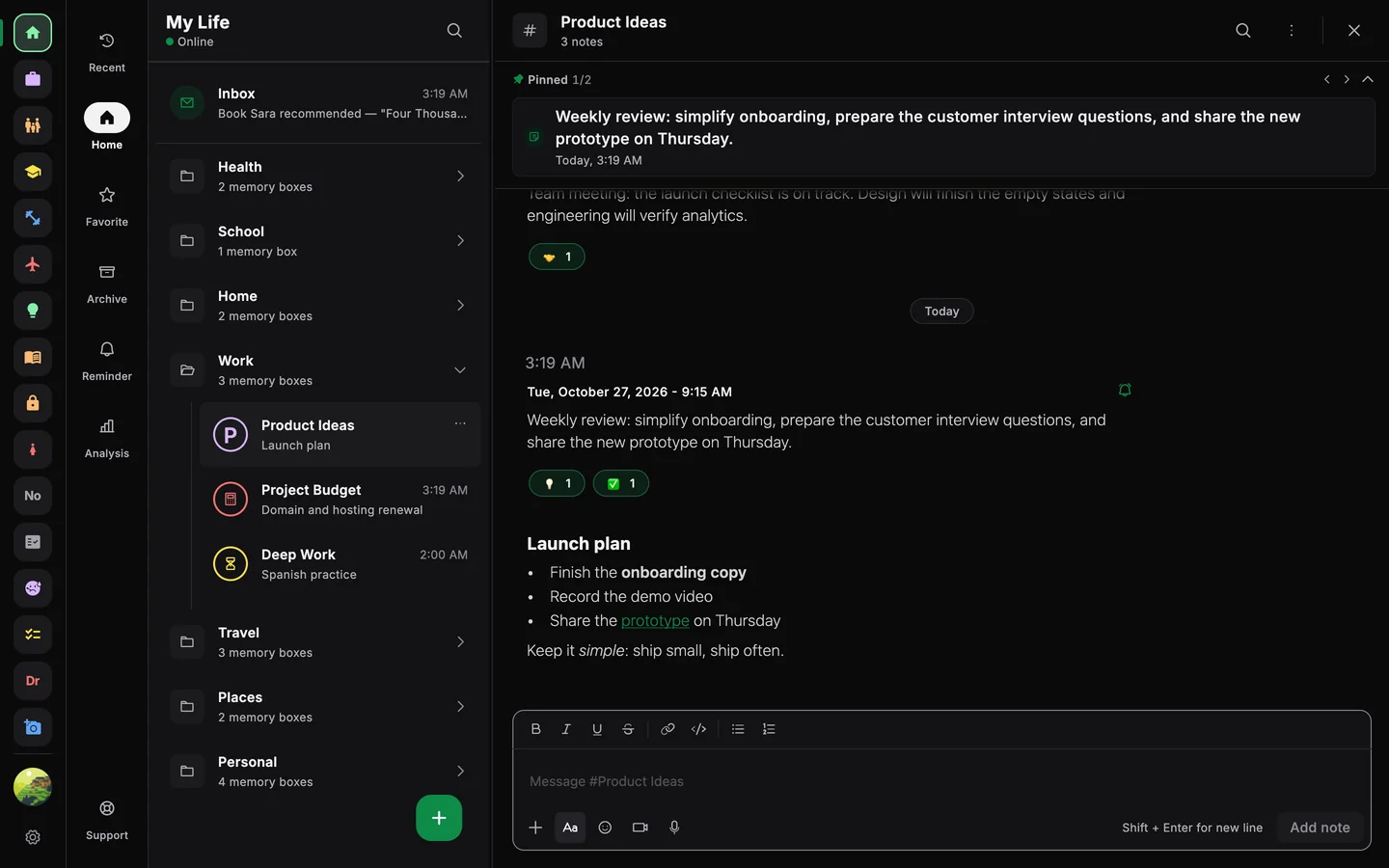1389x868 pixels.
Task: Open the Support page
Action: pyautogui.click(x=107, y=820)
